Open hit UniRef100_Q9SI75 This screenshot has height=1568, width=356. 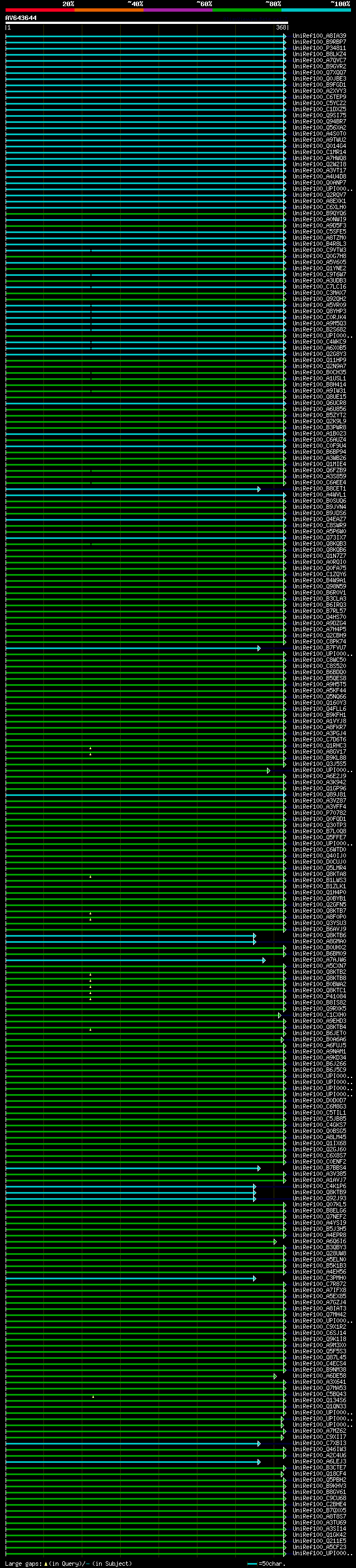click(x=319, y=116)
